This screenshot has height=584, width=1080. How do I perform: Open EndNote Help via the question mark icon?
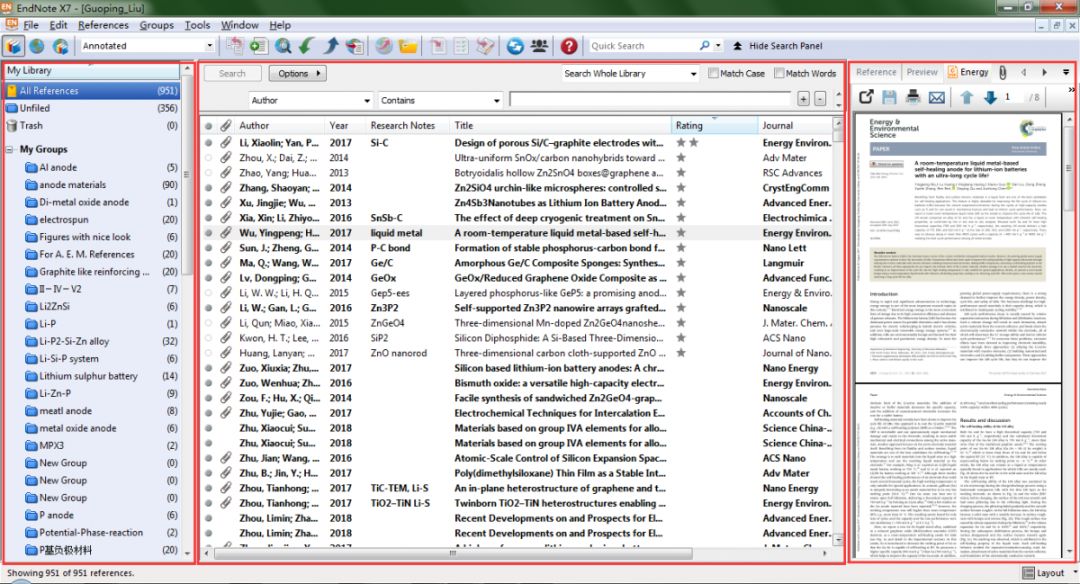568,46
